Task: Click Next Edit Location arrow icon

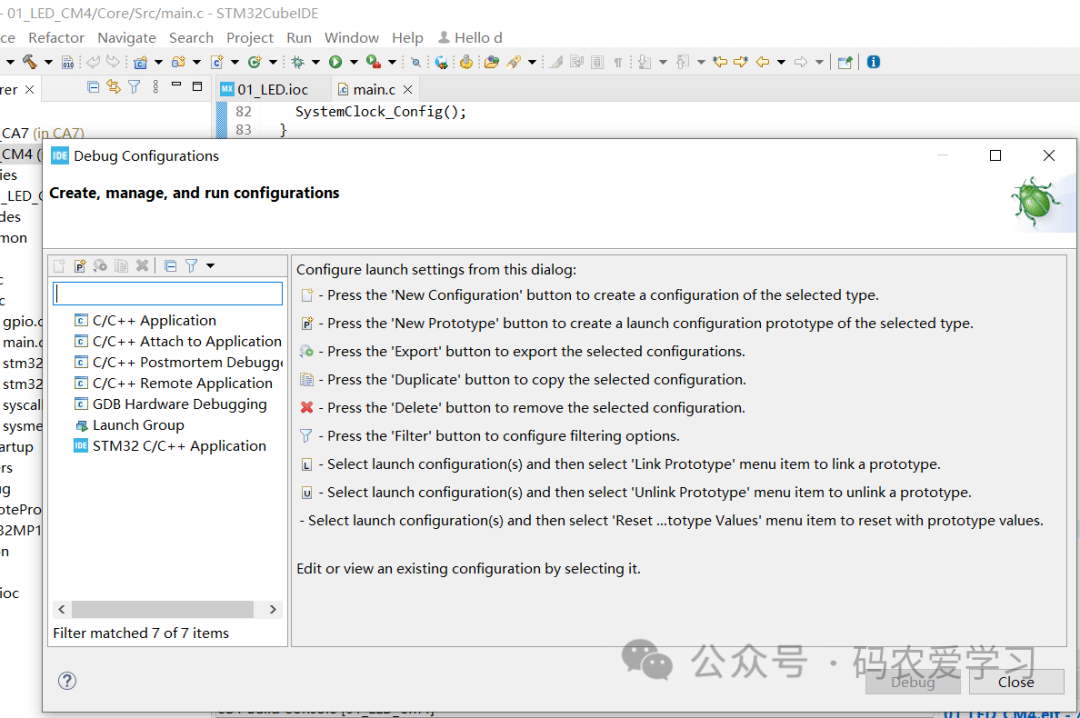Action: click(x=740, y=62)
